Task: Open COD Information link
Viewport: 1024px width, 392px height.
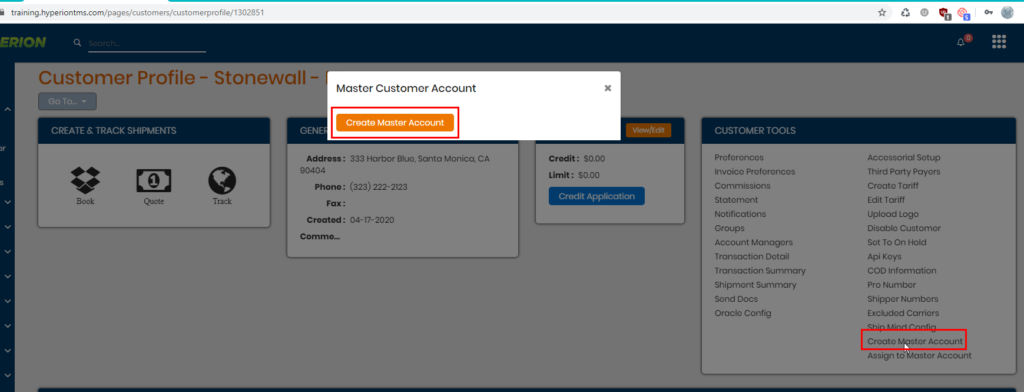Action: [x=902, y=270]
